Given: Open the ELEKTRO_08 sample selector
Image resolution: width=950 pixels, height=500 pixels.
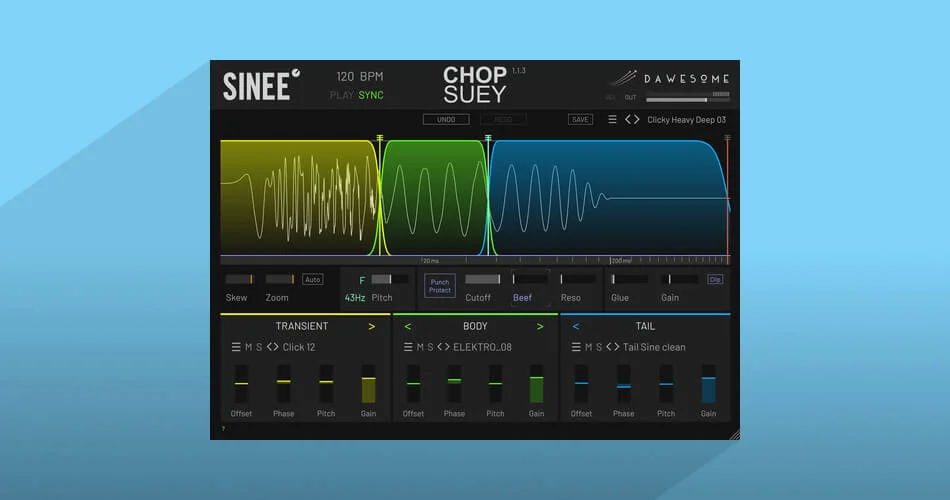Looking at the screenshot, I should click(x=482, y=347).
